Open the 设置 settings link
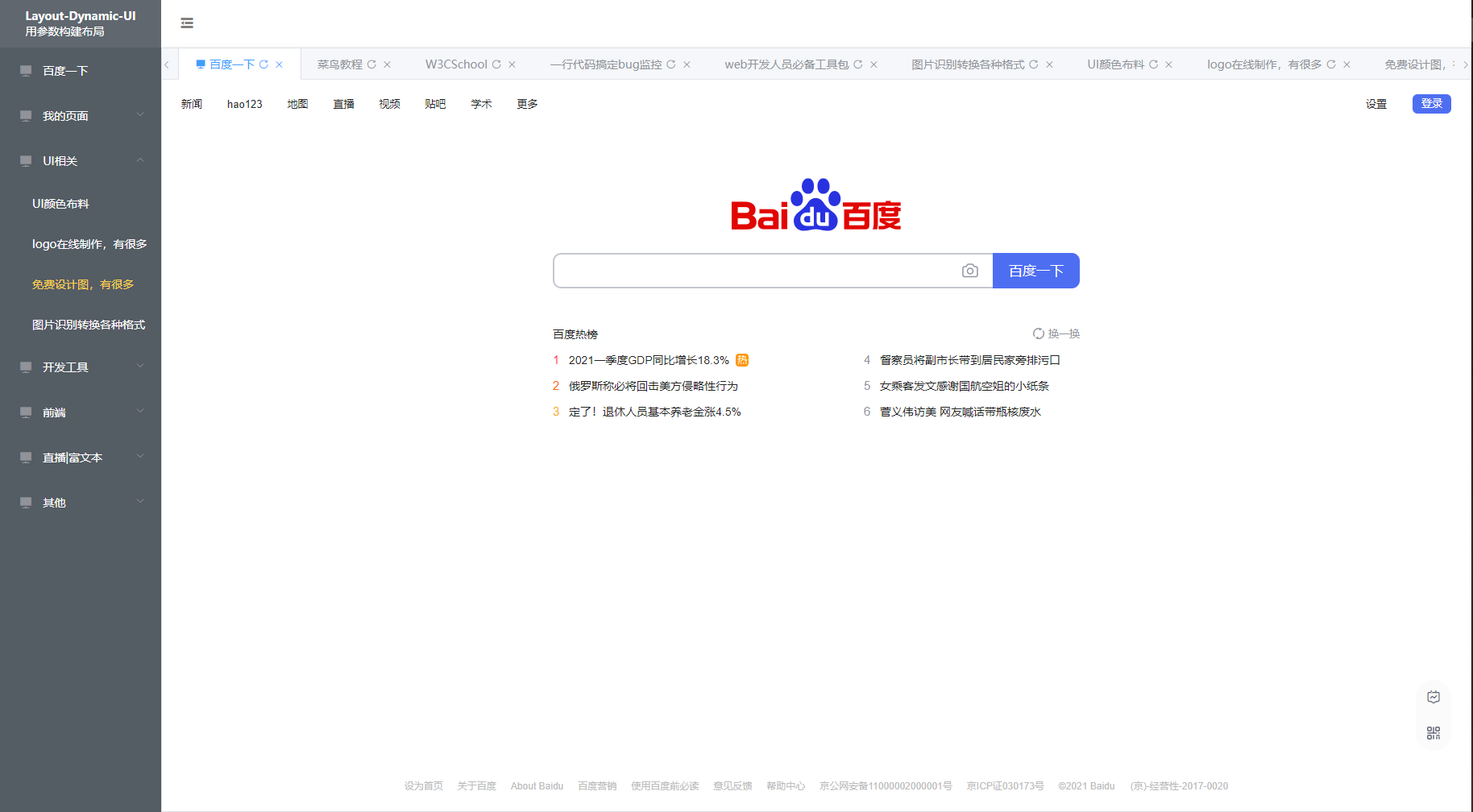 pos(1376,104)
